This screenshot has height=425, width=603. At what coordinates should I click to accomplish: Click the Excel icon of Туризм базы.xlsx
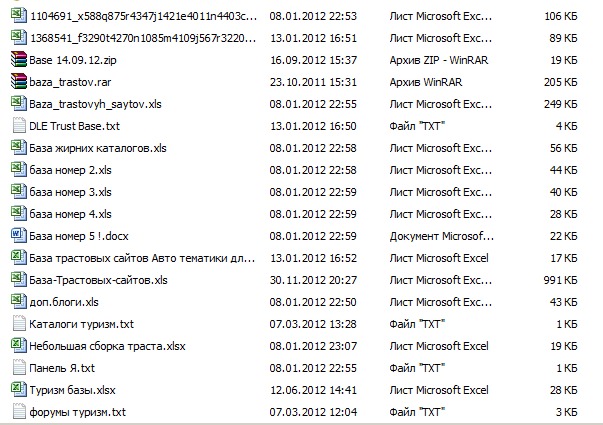(19, 389)
